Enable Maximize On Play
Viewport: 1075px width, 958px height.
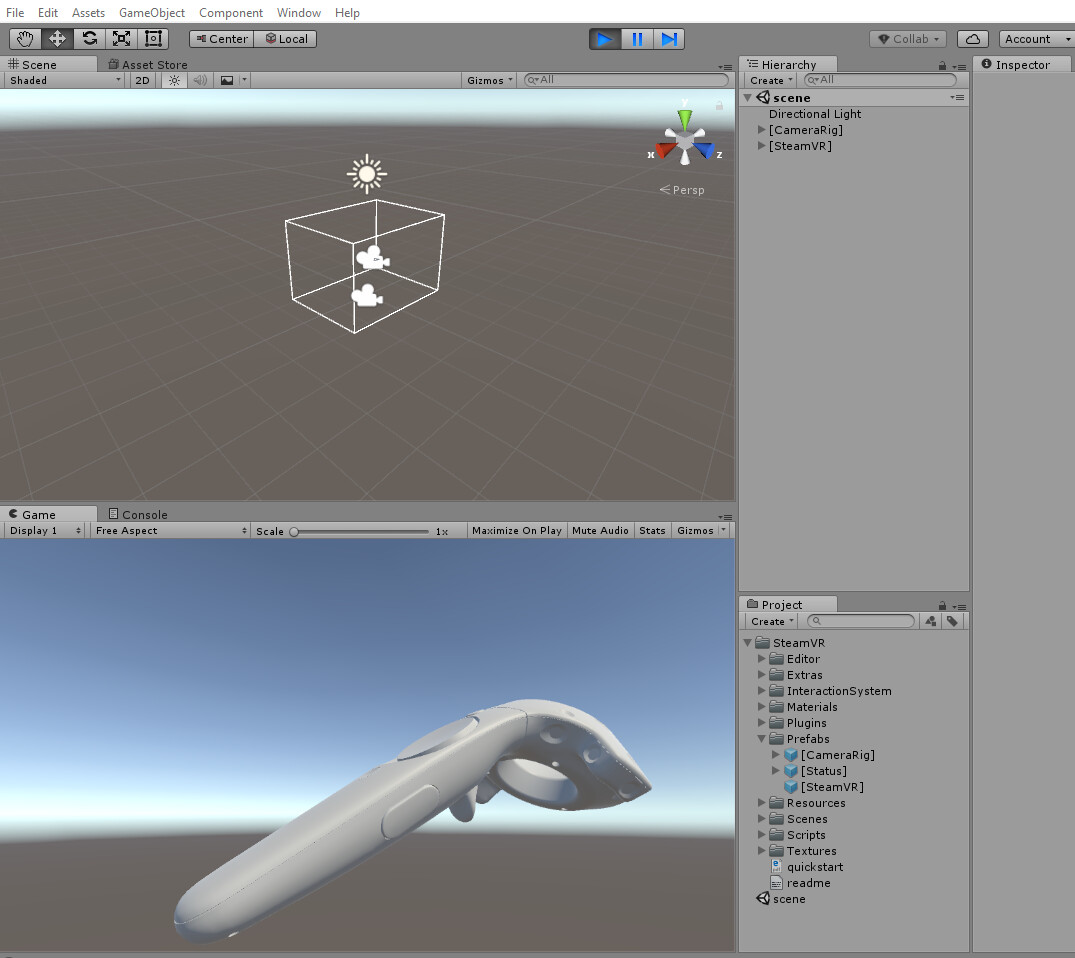pyautogui.click(x=516, y=530)
